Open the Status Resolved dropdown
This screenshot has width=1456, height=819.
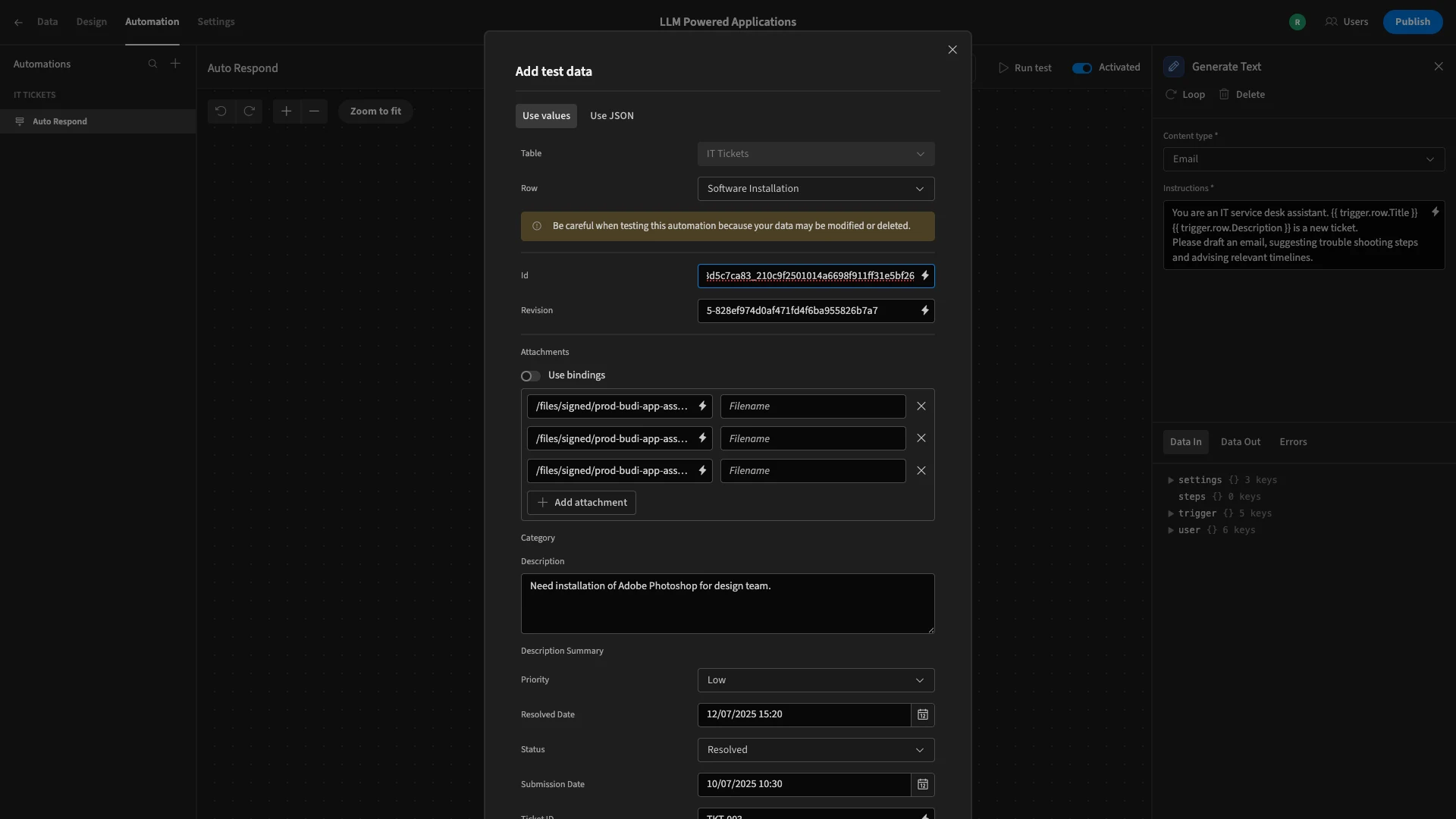click(x=816, y=750)
